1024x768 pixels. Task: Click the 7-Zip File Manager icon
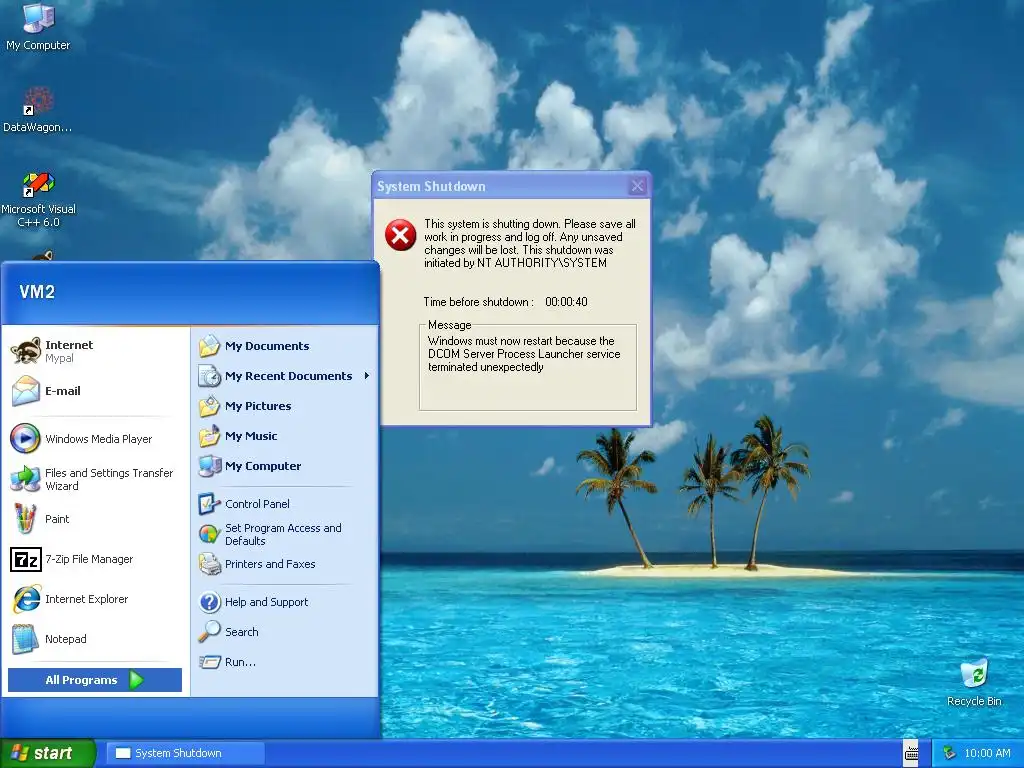coord(26,559)
